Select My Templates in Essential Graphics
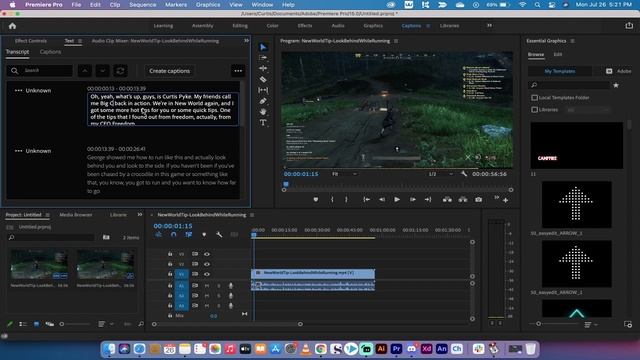Image resolution: width=640 pixels, height=360 pixels. click(560, 71)
